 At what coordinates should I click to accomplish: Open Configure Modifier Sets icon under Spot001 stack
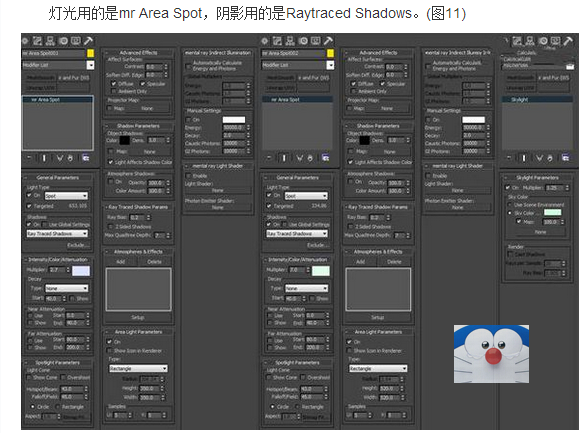86,158
